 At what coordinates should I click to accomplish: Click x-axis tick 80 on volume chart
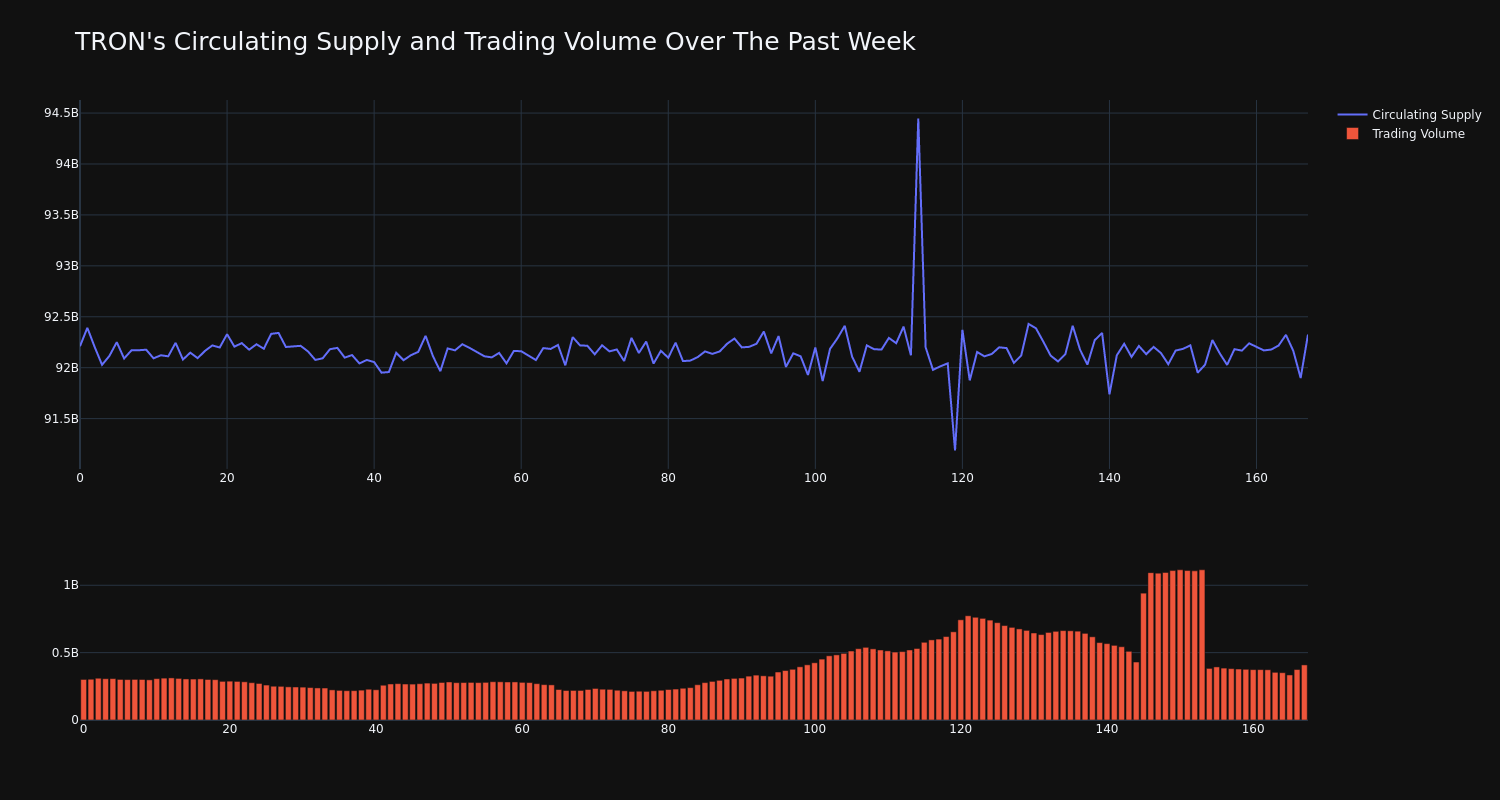coord(668,729)
